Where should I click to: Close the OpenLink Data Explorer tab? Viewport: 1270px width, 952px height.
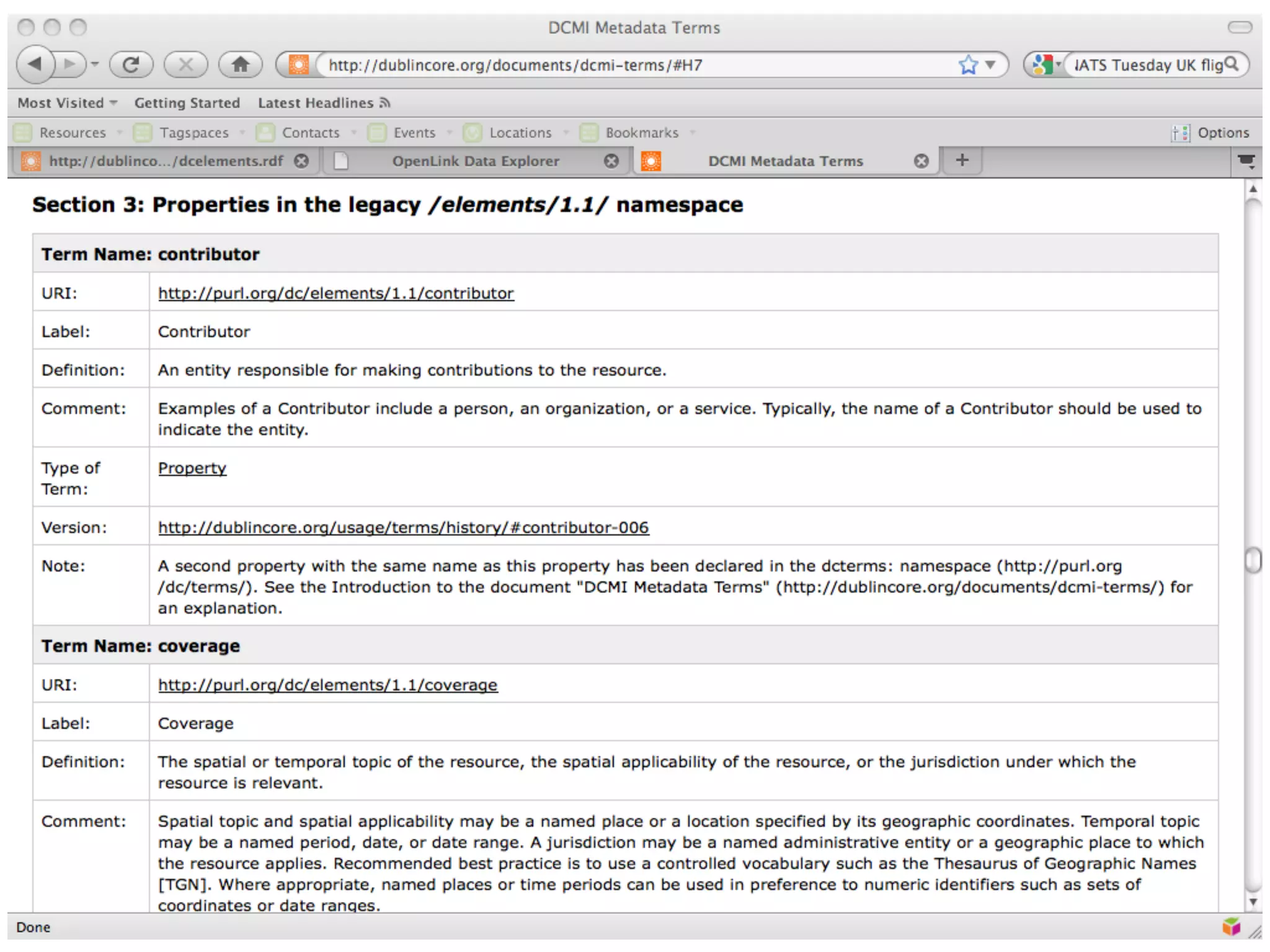point(611,161)
